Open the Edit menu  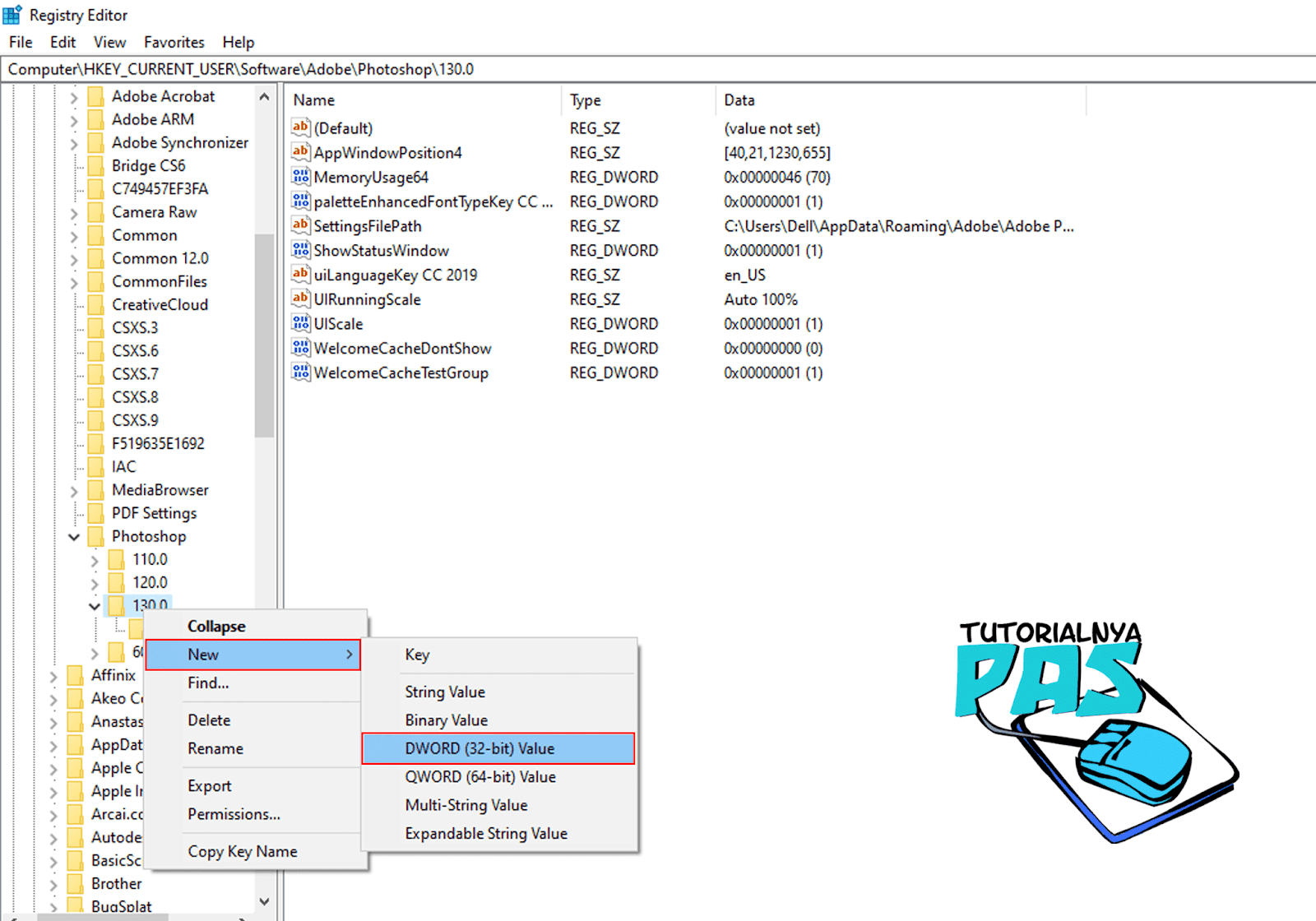tap(63, 42)
